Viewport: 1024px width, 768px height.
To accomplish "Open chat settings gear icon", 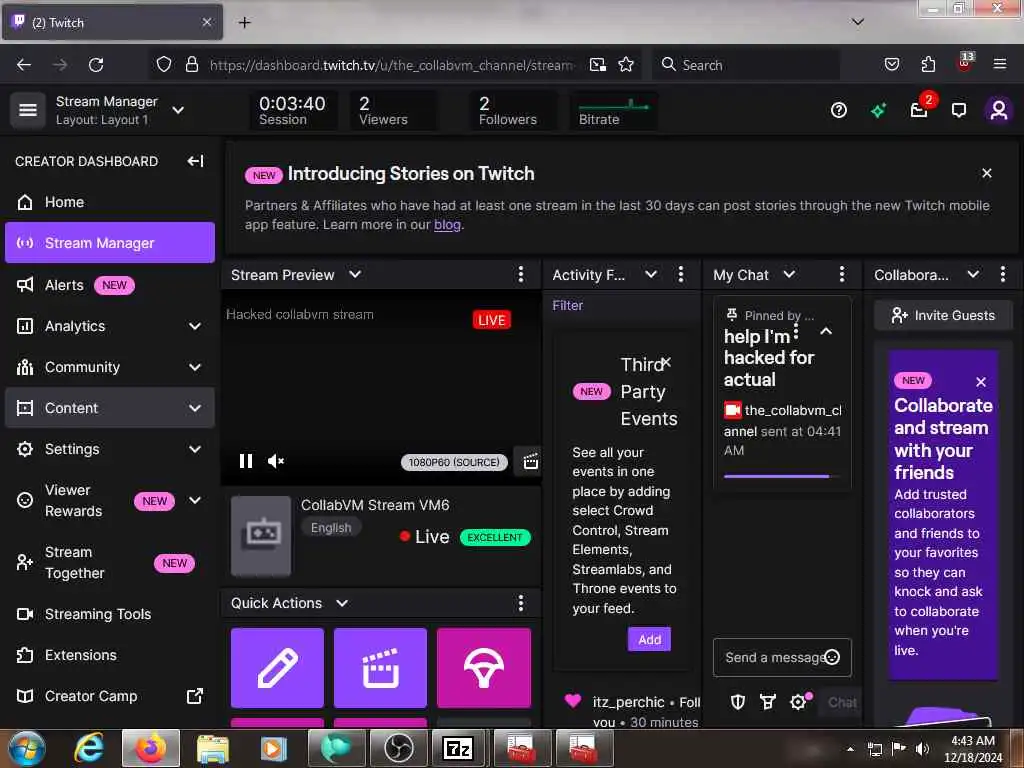I will coord(798,702).
